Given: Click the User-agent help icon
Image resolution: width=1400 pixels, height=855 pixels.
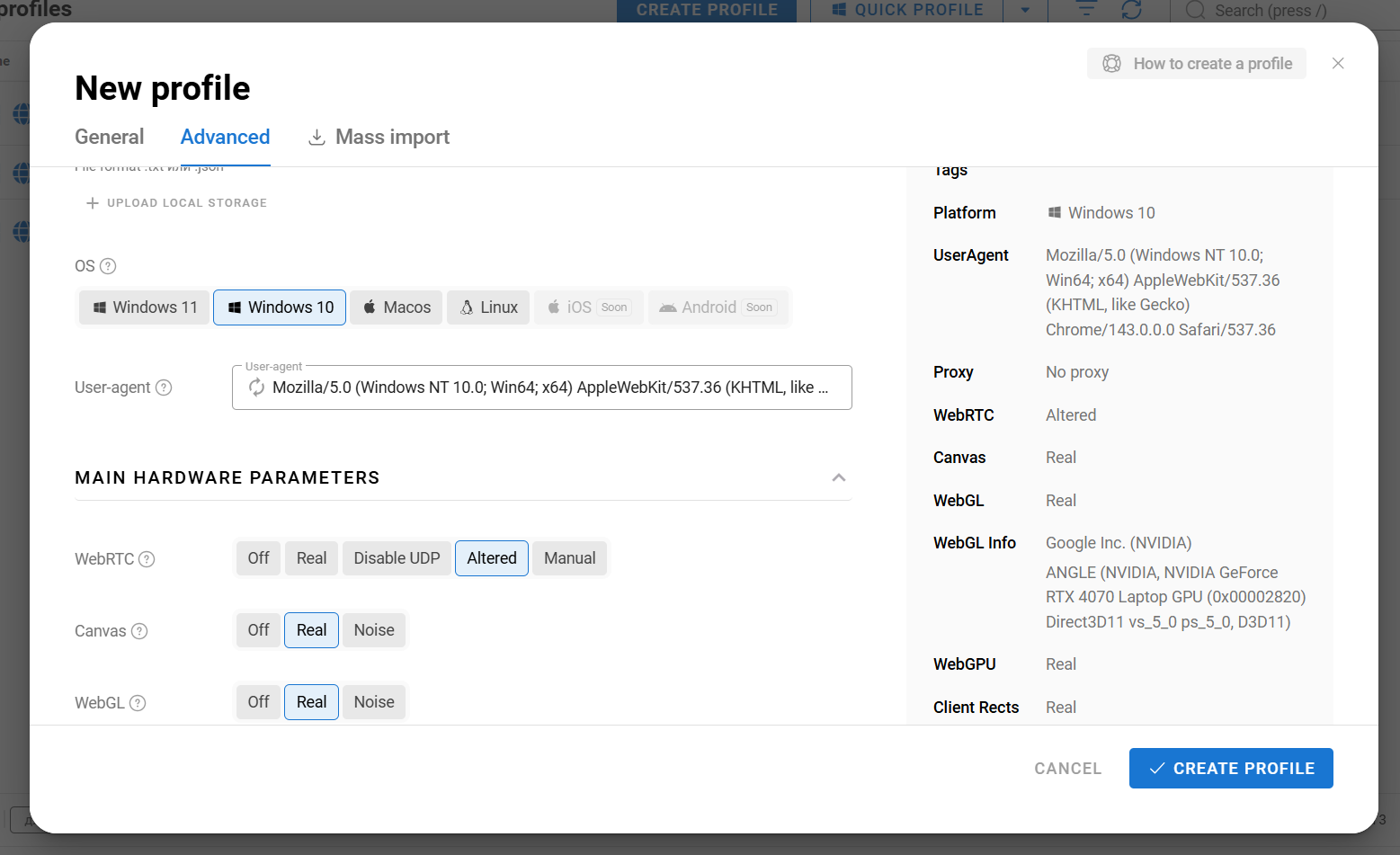Looking at the screenshot, I should coord(164,387).
